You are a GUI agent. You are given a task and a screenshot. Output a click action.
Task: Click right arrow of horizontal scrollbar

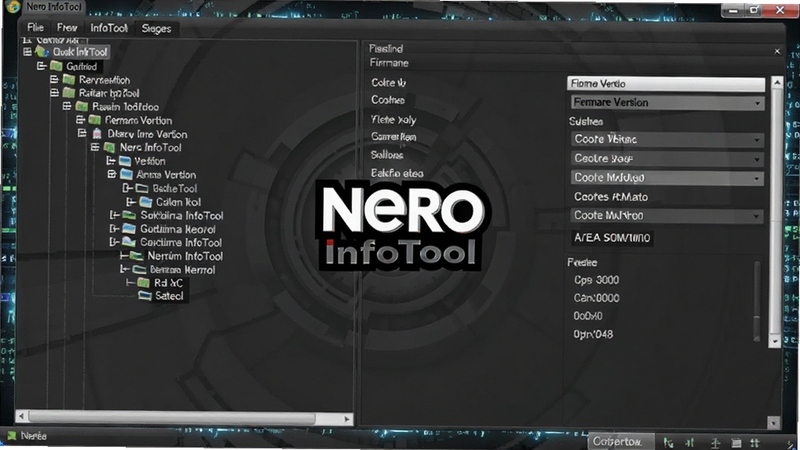(347, 418)
